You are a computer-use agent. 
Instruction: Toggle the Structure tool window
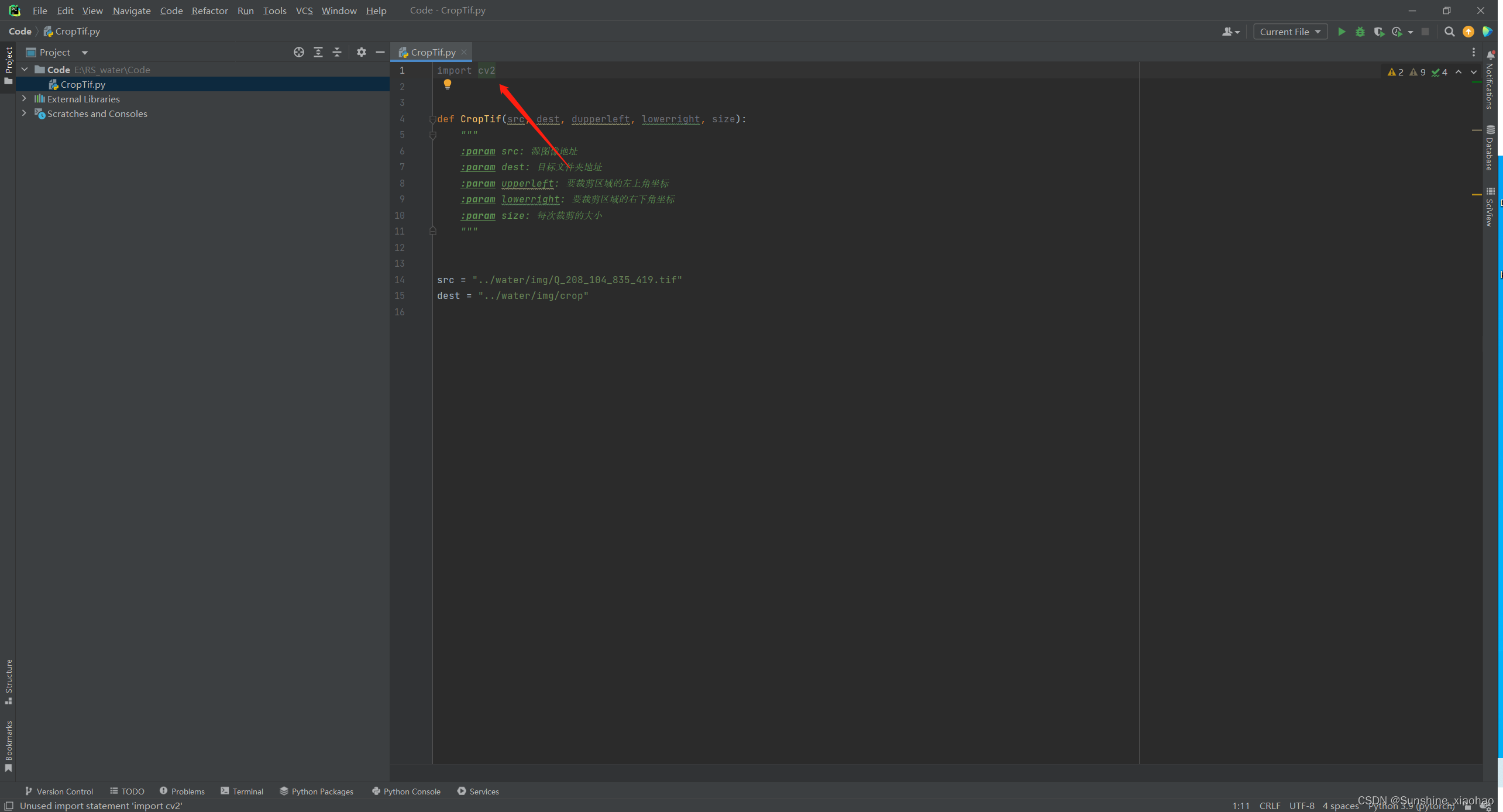tap(8, 680)
